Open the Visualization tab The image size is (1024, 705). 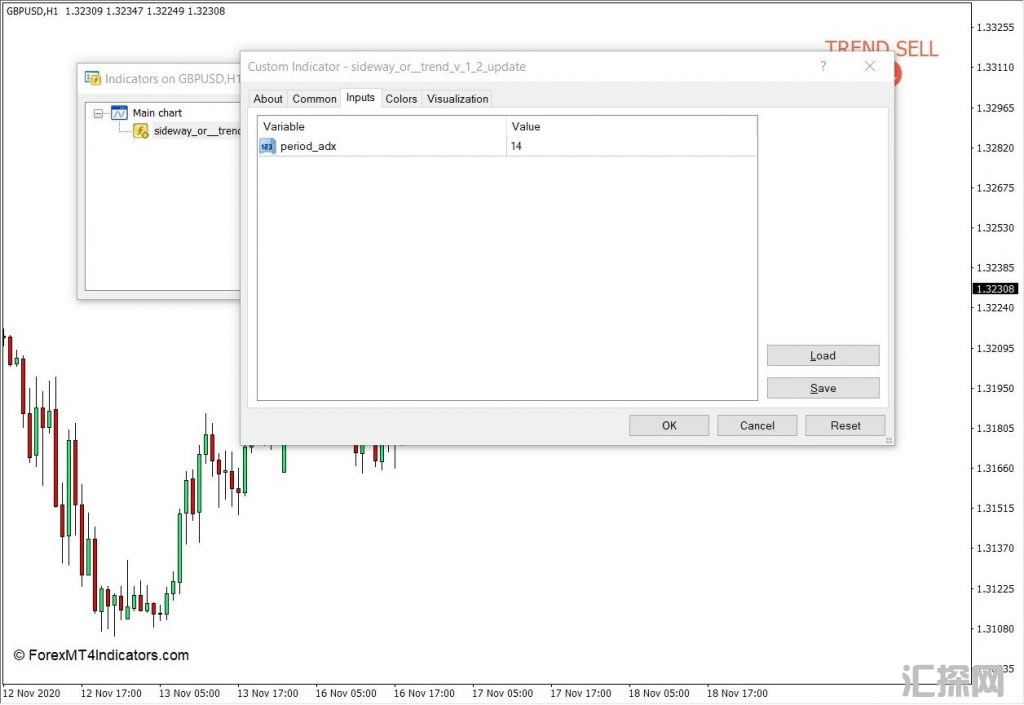click(x=457, y=99)
